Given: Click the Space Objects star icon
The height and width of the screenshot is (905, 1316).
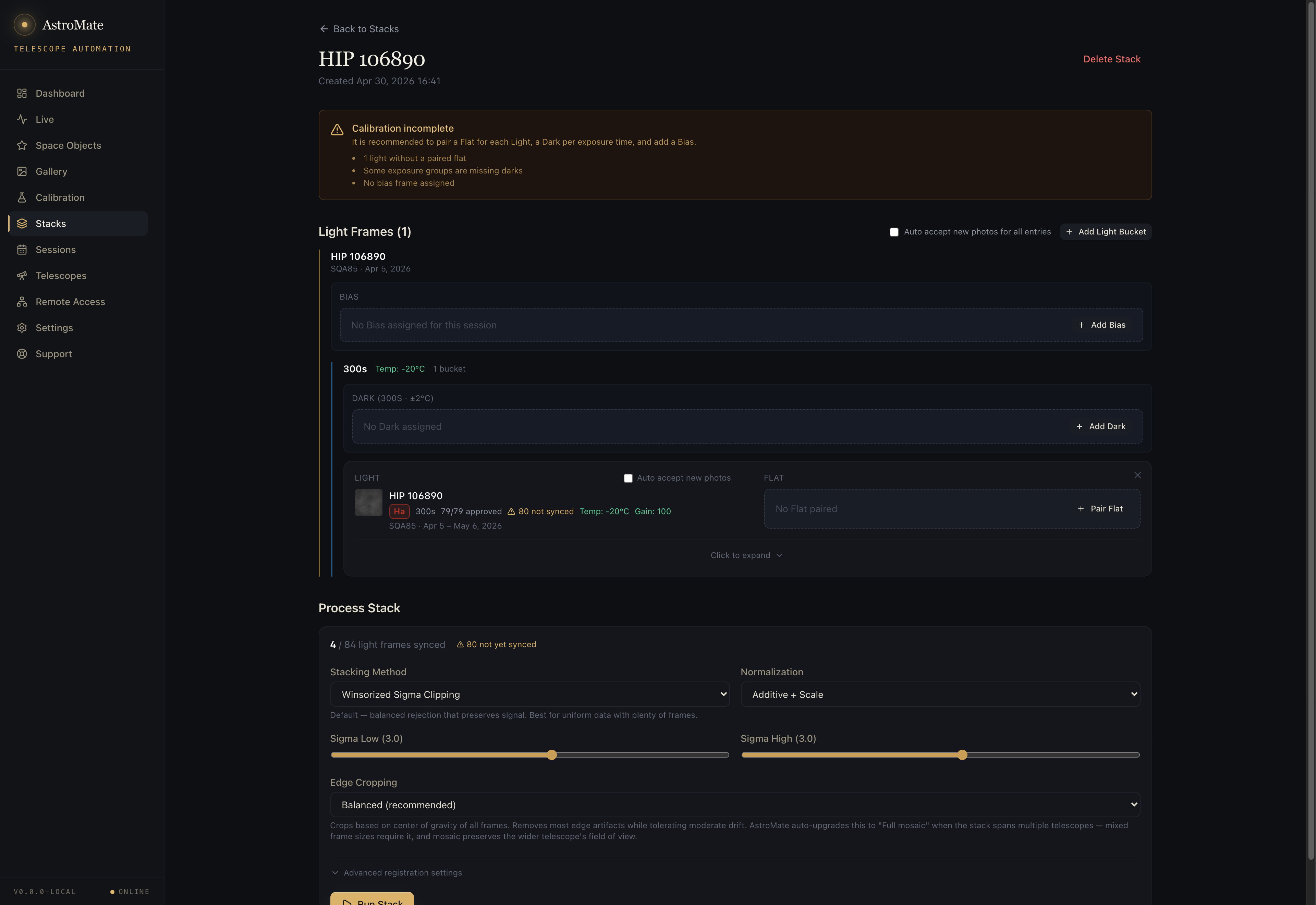Looking at the screenshot, I should click(x=22, y=145).
